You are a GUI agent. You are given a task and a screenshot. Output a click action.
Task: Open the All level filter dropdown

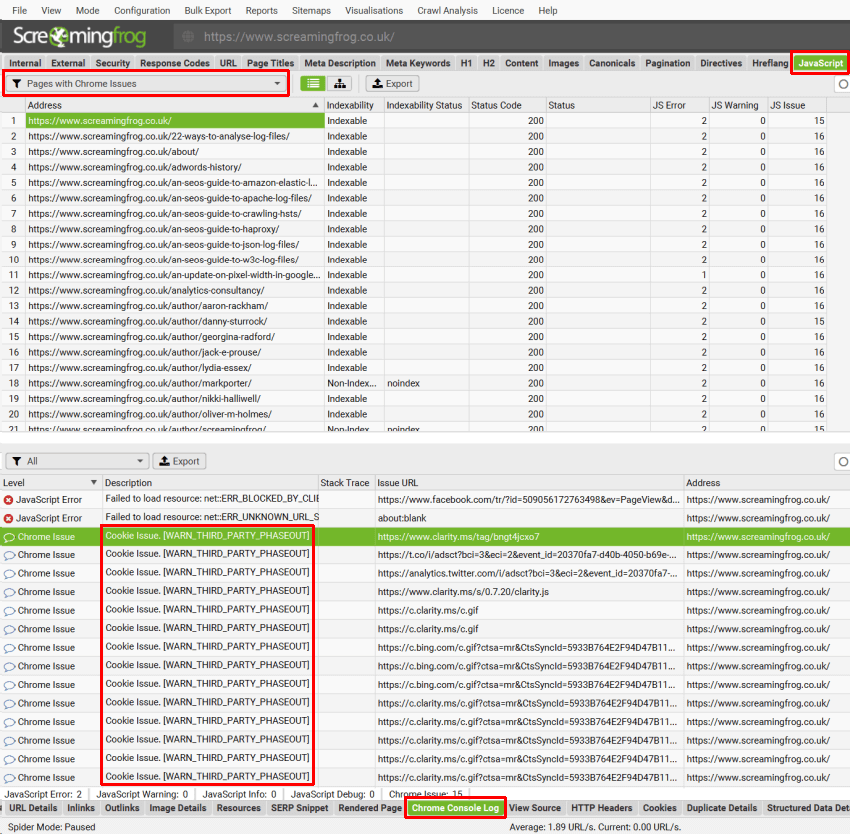pyautogui.click(x=77, y=461)
